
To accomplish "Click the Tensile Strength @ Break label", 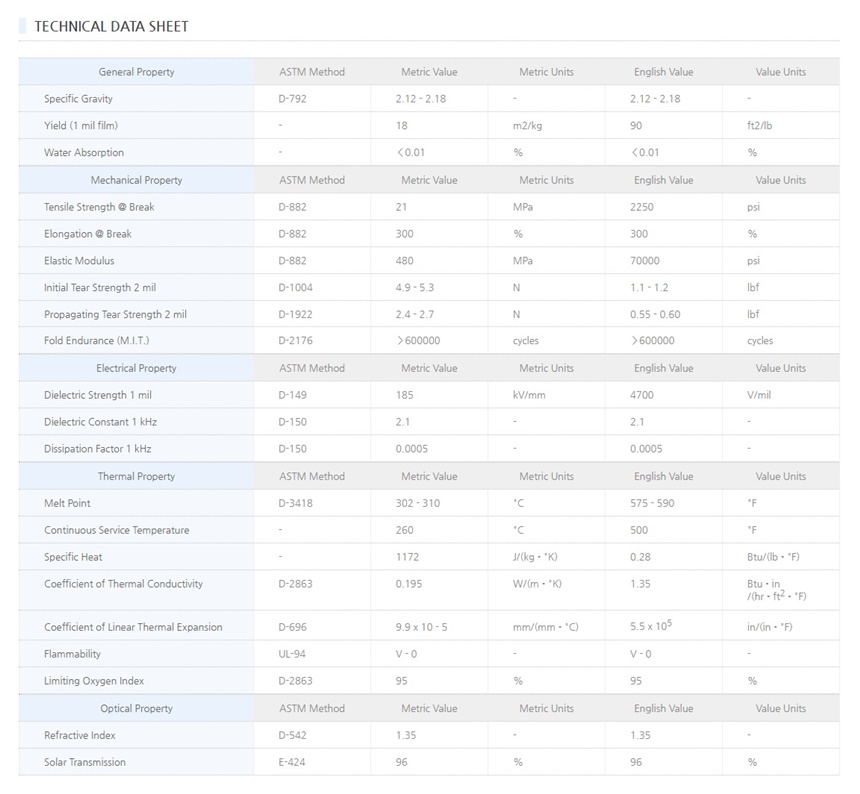I will [x=99, y=207].
